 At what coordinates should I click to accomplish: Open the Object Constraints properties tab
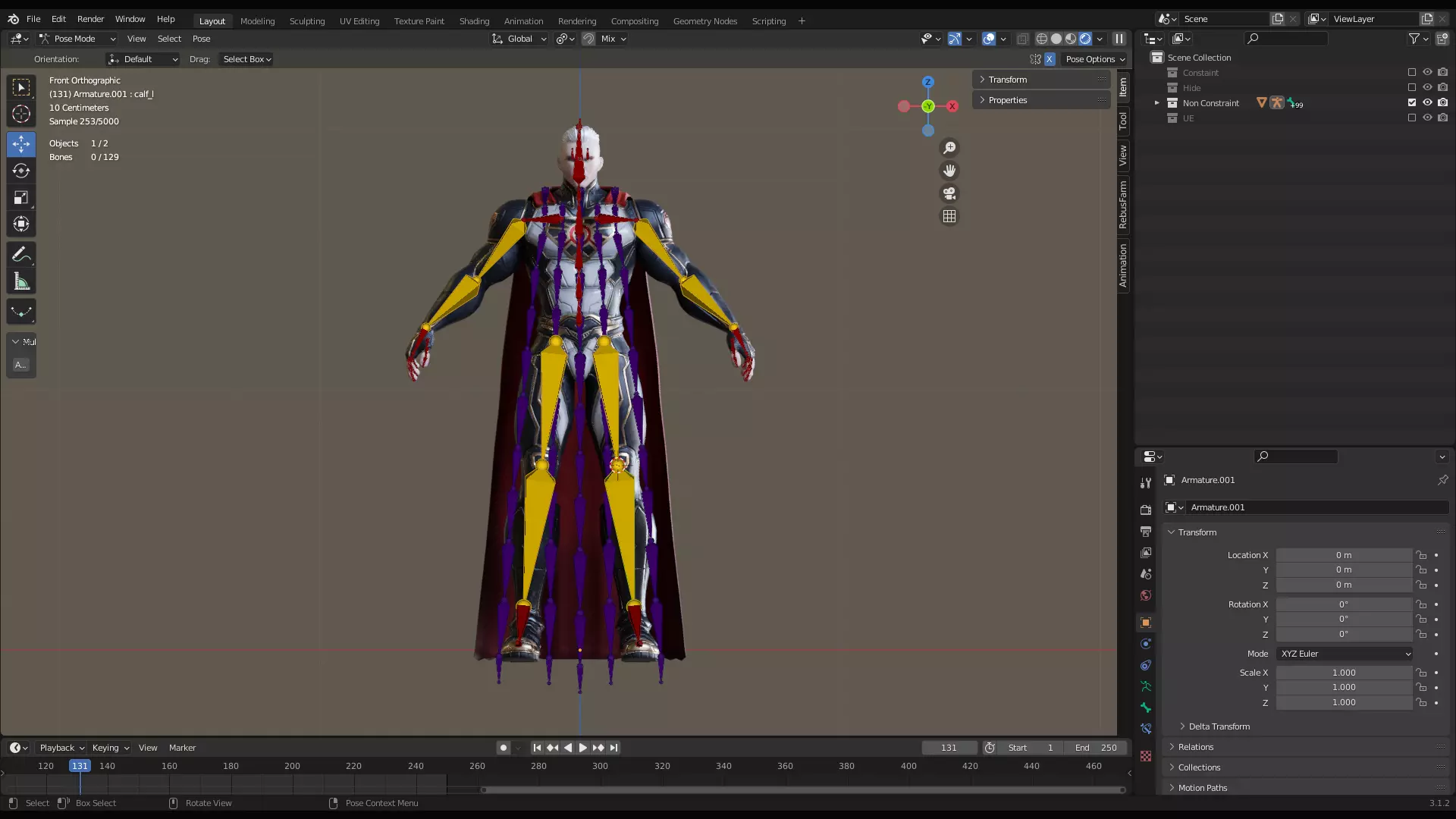(x=1146, y=665)
